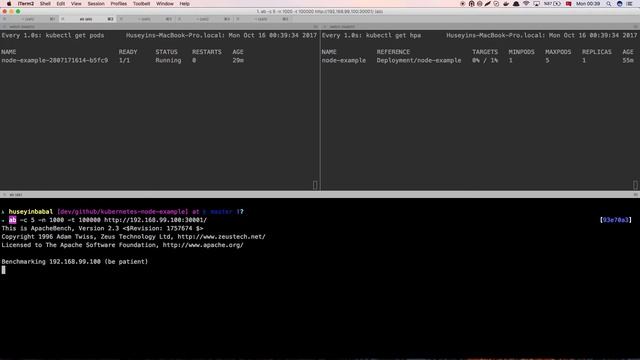
Task: Select the active ab tab ⌘2
Action: 88,19
